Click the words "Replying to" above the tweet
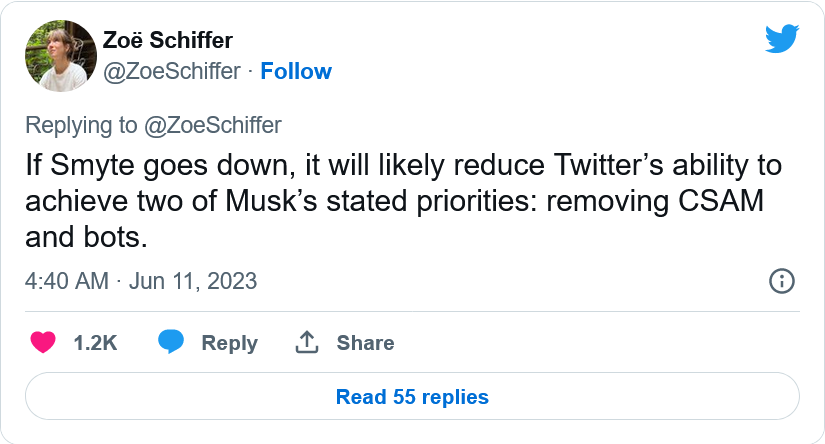This screenshot has width=825, height=444. pyautogui.click(x=80, y=125)
